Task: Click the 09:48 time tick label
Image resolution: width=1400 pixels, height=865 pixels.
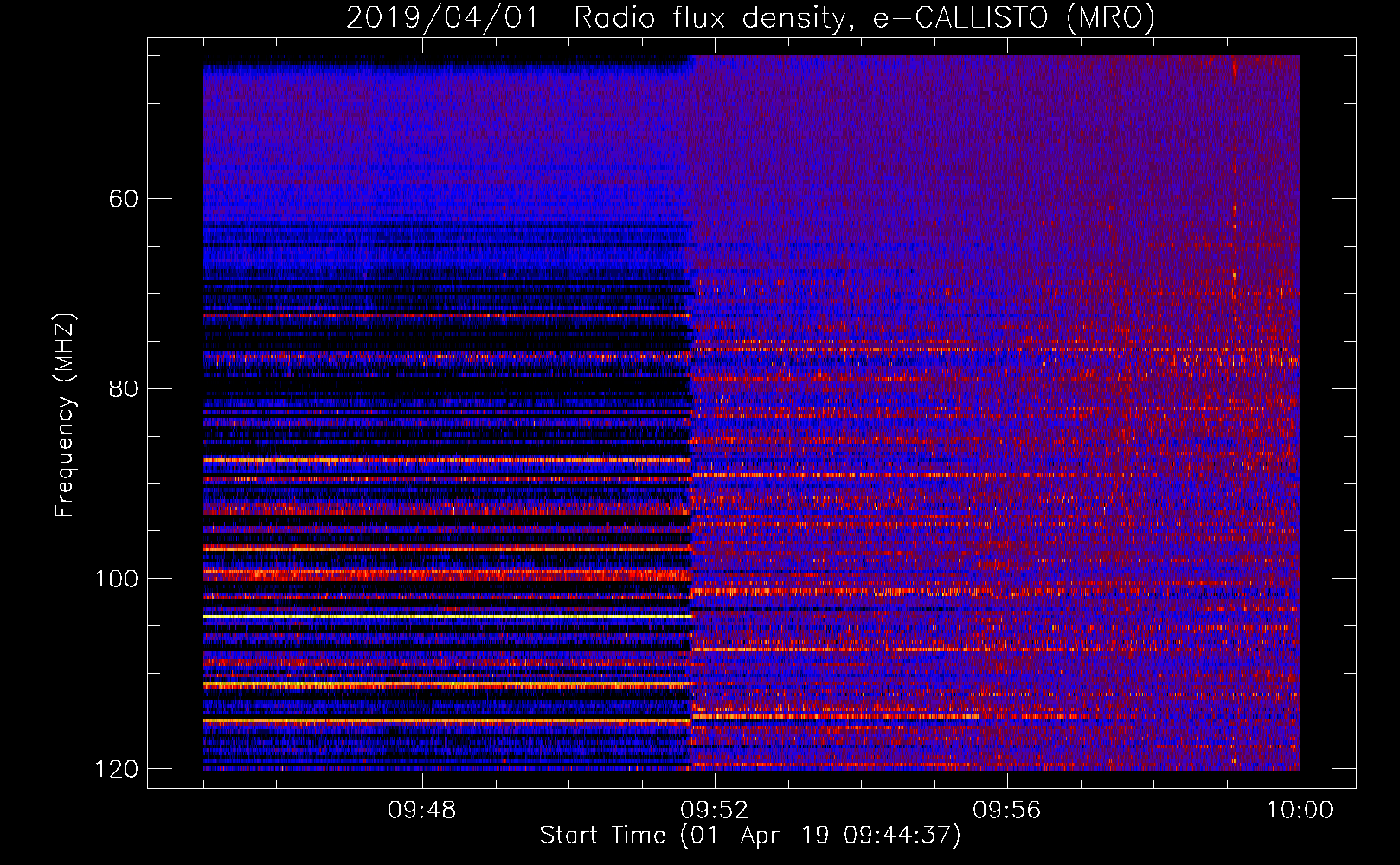Action: point(421,811)
